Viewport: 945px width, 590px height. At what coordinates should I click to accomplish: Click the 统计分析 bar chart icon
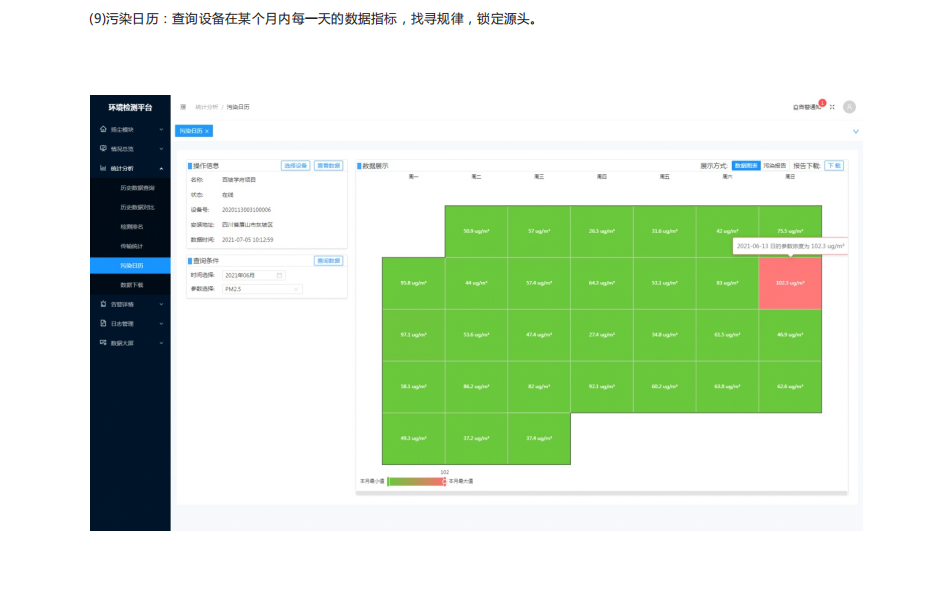coord(103,169)
